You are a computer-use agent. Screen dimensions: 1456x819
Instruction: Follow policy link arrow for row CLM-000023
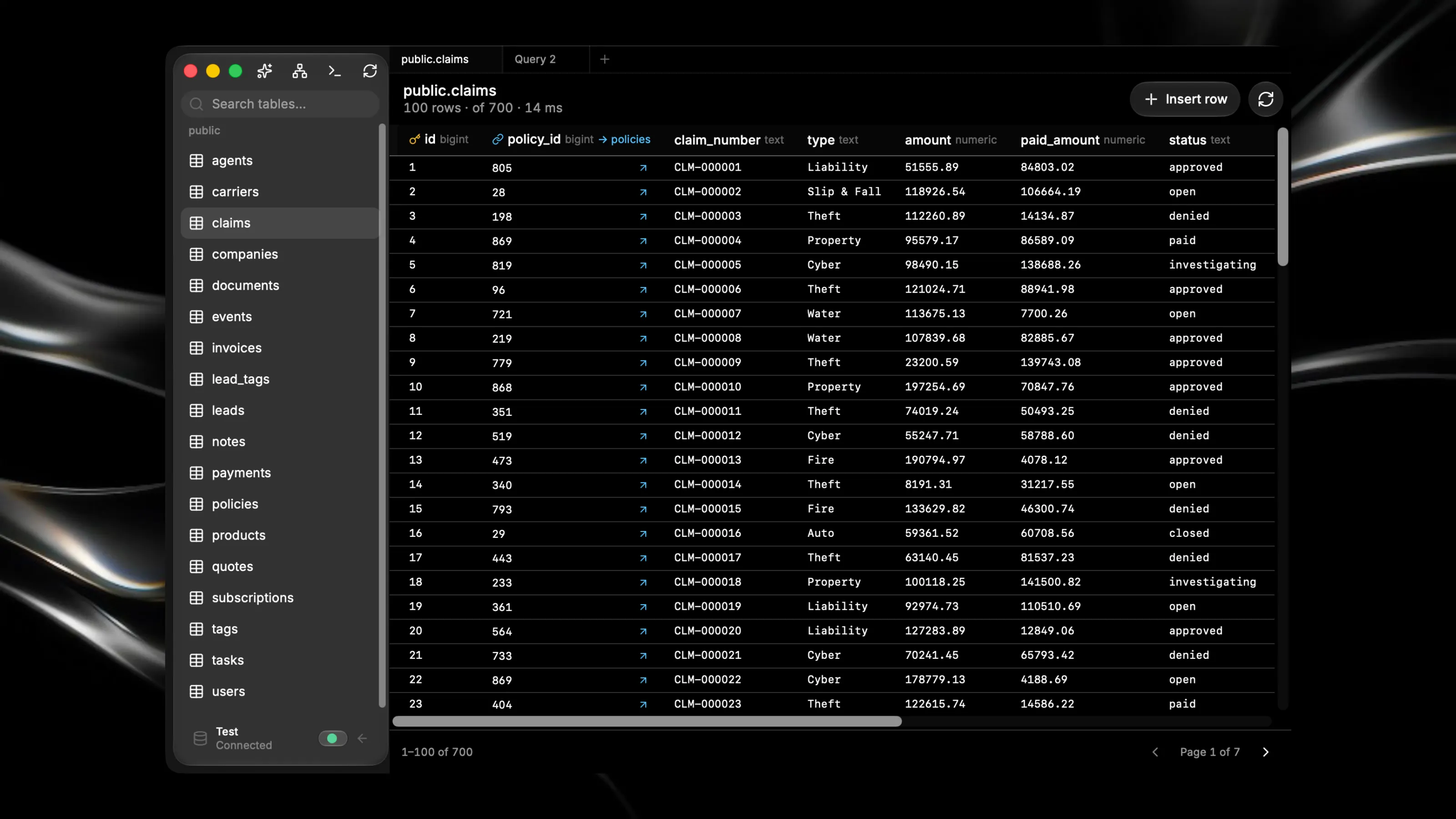pyautogui.click(x=643, y=705)
